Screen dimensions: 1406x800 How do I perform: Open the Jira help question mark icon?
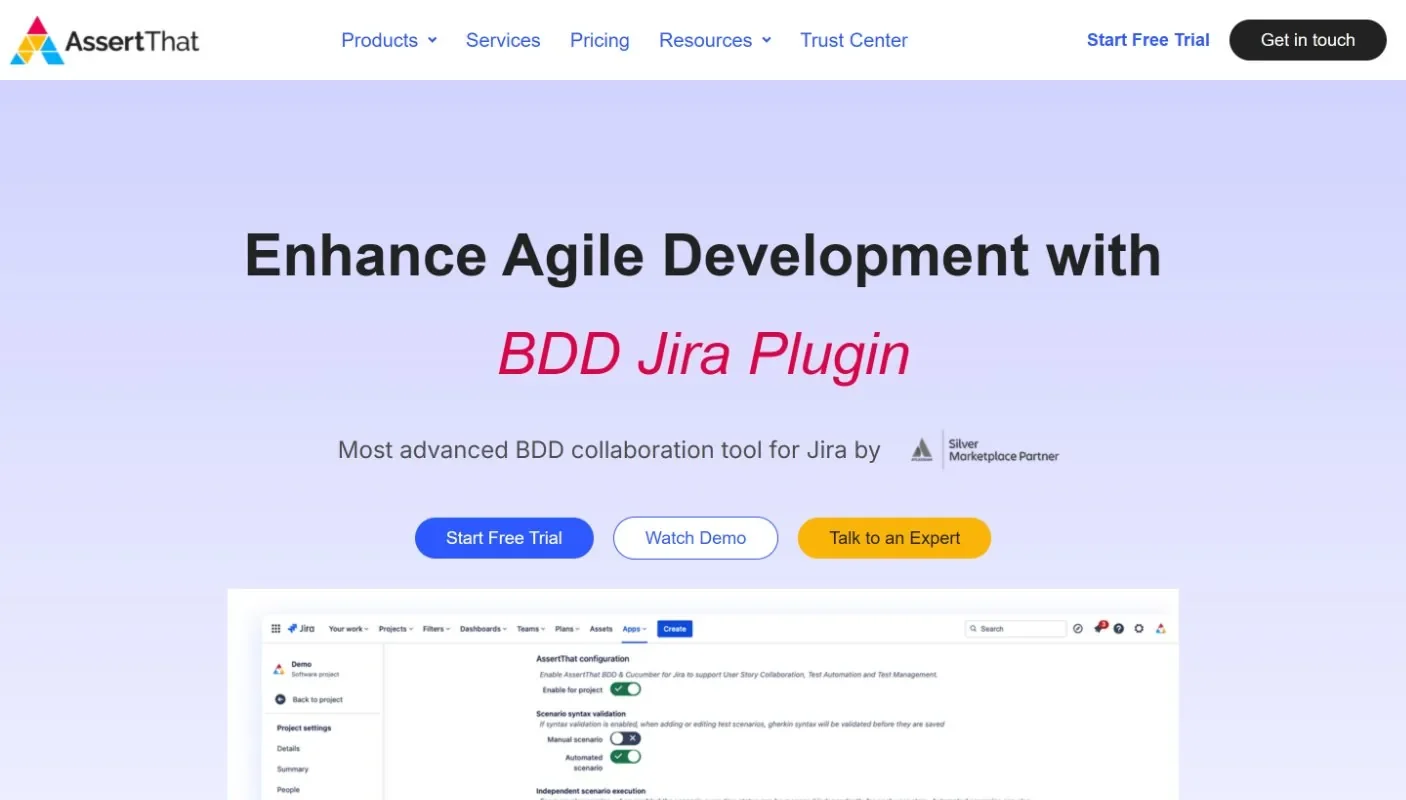(1119, 629)
